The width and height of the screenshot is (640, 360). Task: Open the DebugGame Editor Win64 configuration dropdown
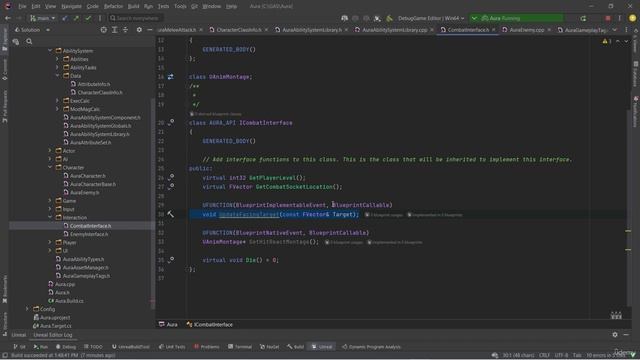431,18
